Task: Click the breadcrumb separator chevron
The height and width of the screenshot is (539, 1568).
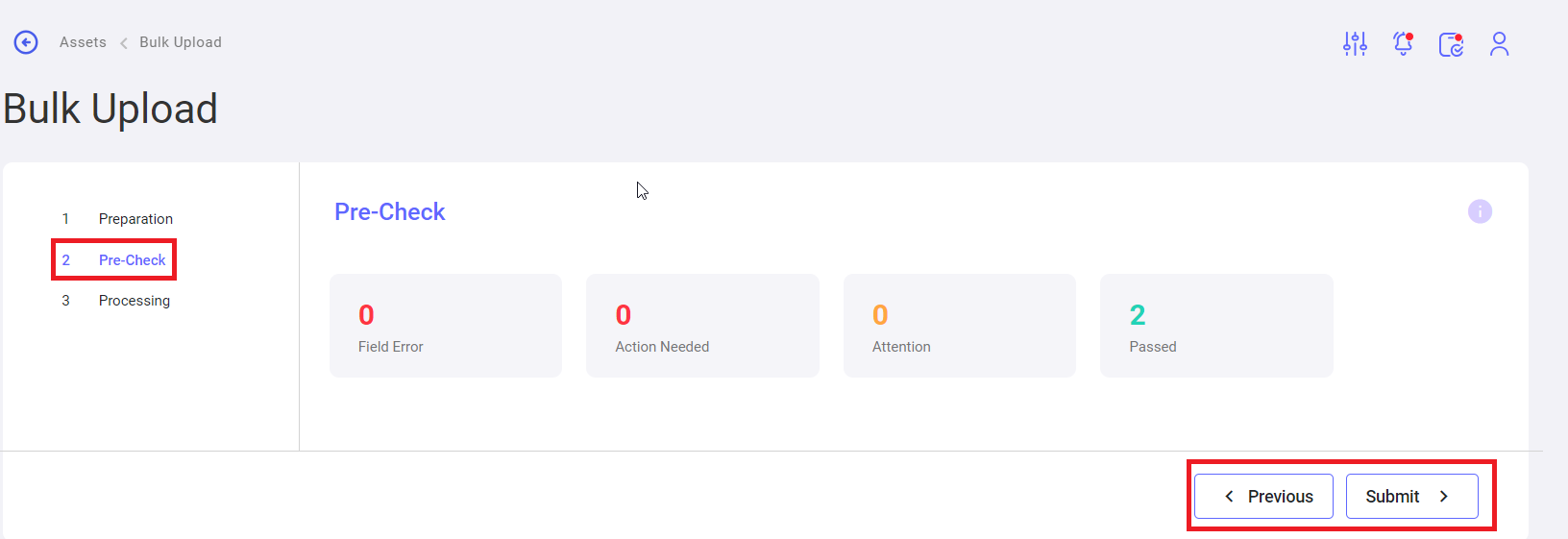Action: tap(123, 43)
